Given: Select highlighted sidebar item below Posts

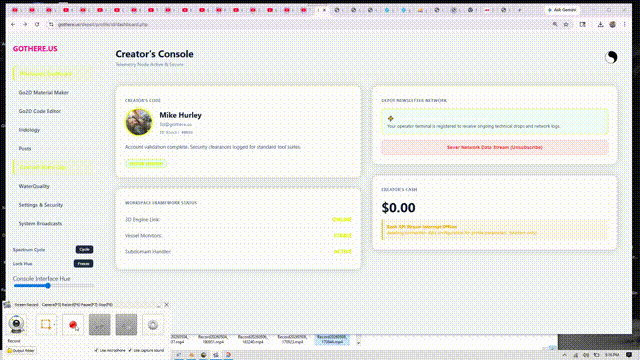Looking at the screenshot, I should pyautogui.click(x=52, y=167).
